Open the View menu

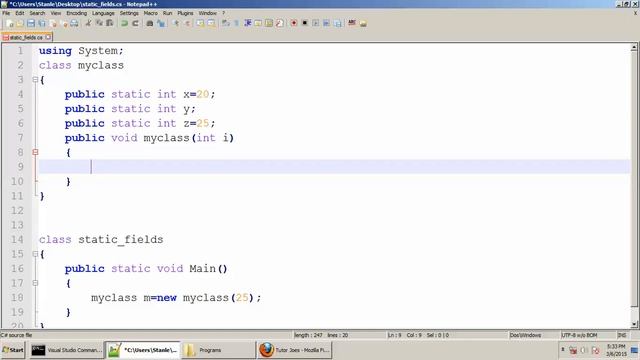(56, 13)
